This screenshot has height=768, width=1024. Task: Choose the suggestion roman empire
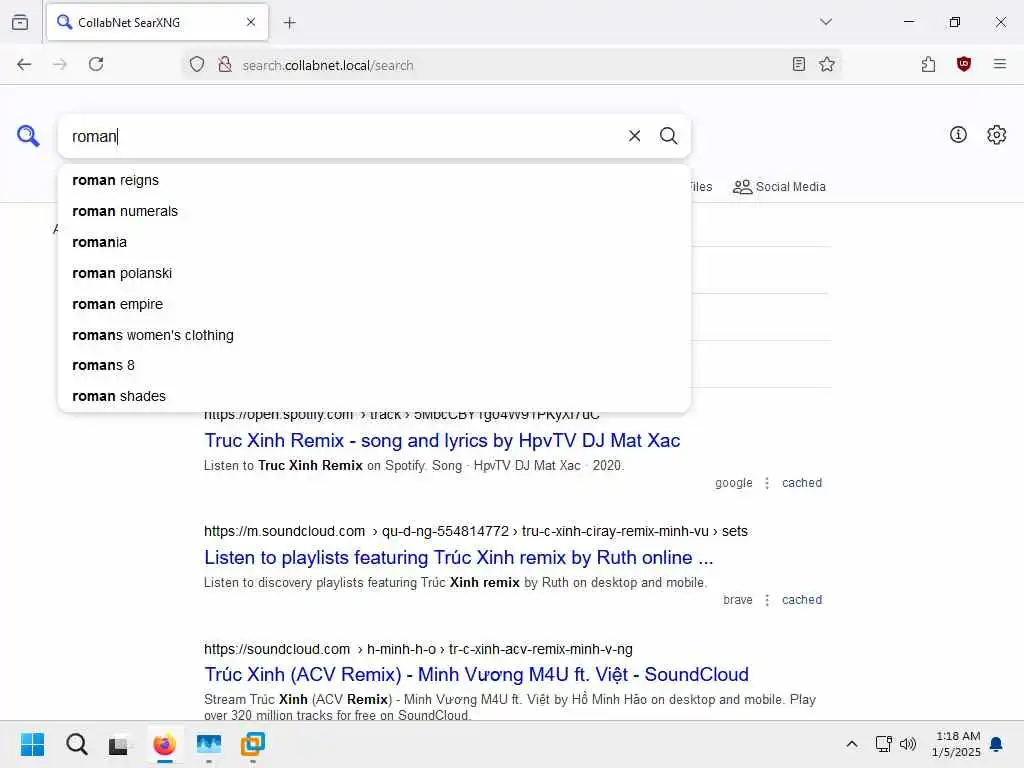[x=374, y=304]
